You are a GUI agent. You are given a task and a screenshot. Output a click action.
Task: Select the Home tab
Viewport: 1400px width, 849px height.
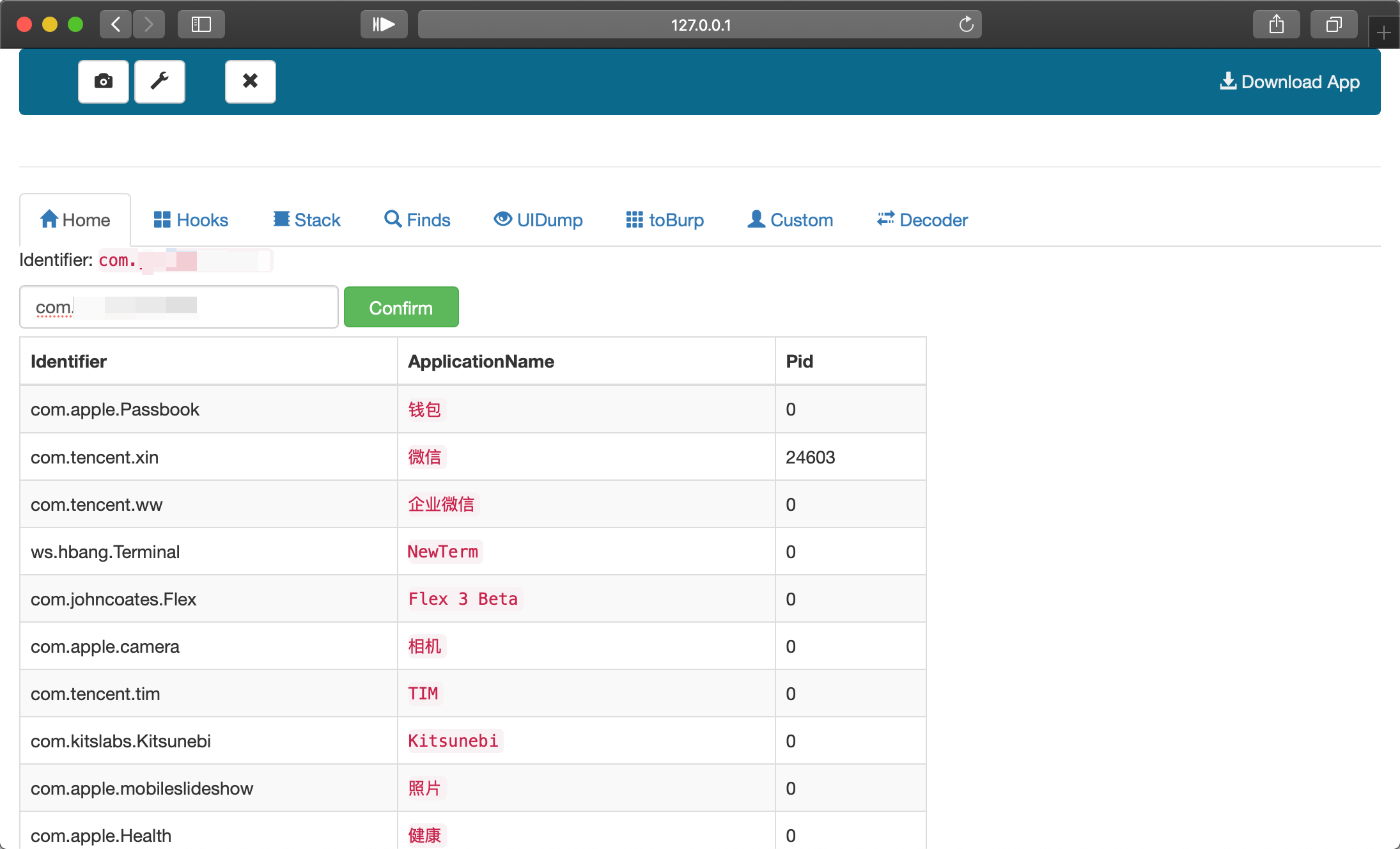[75, 220]
